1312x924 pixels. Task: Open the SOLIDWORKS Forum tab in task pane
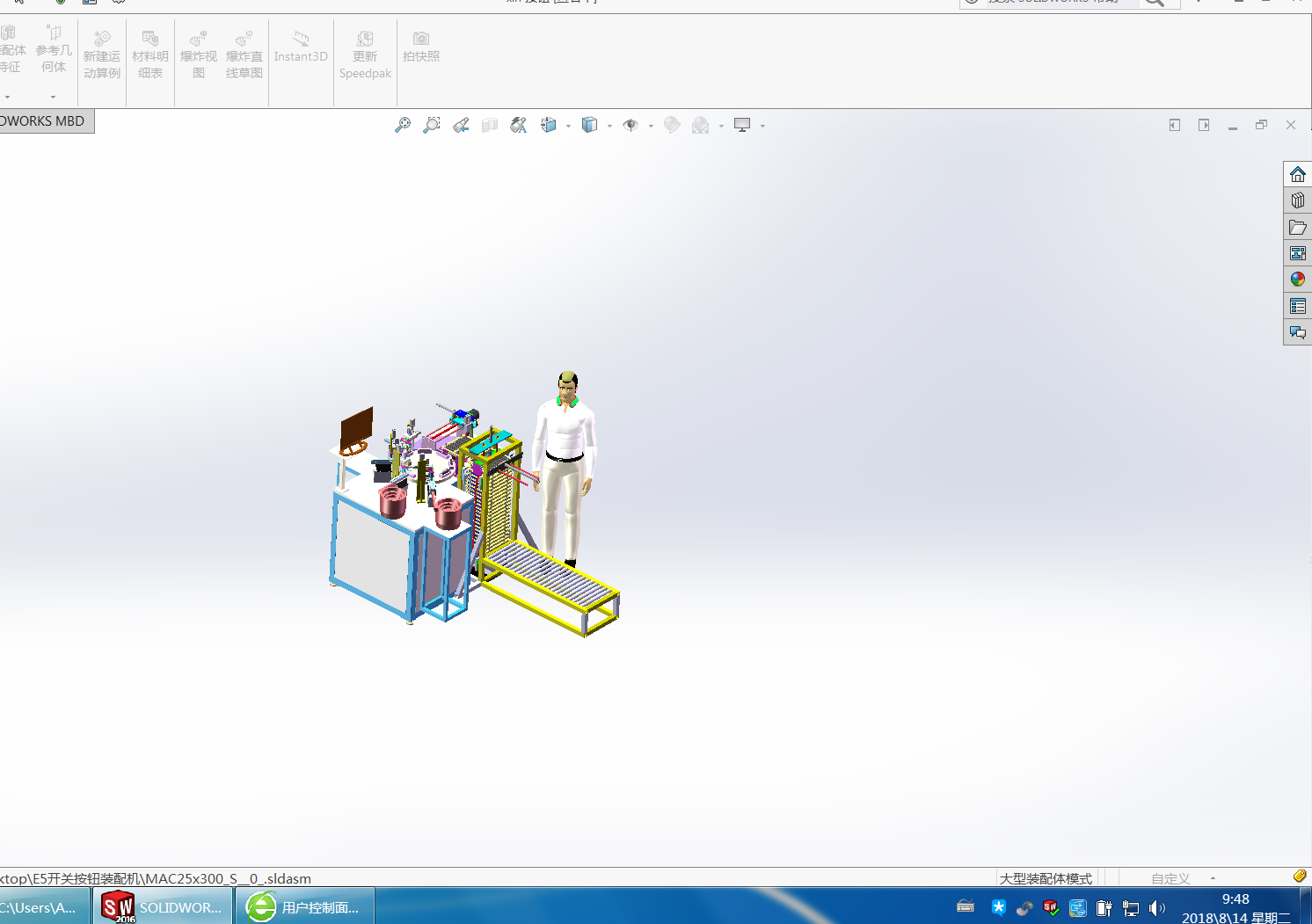coord(1298,332)
